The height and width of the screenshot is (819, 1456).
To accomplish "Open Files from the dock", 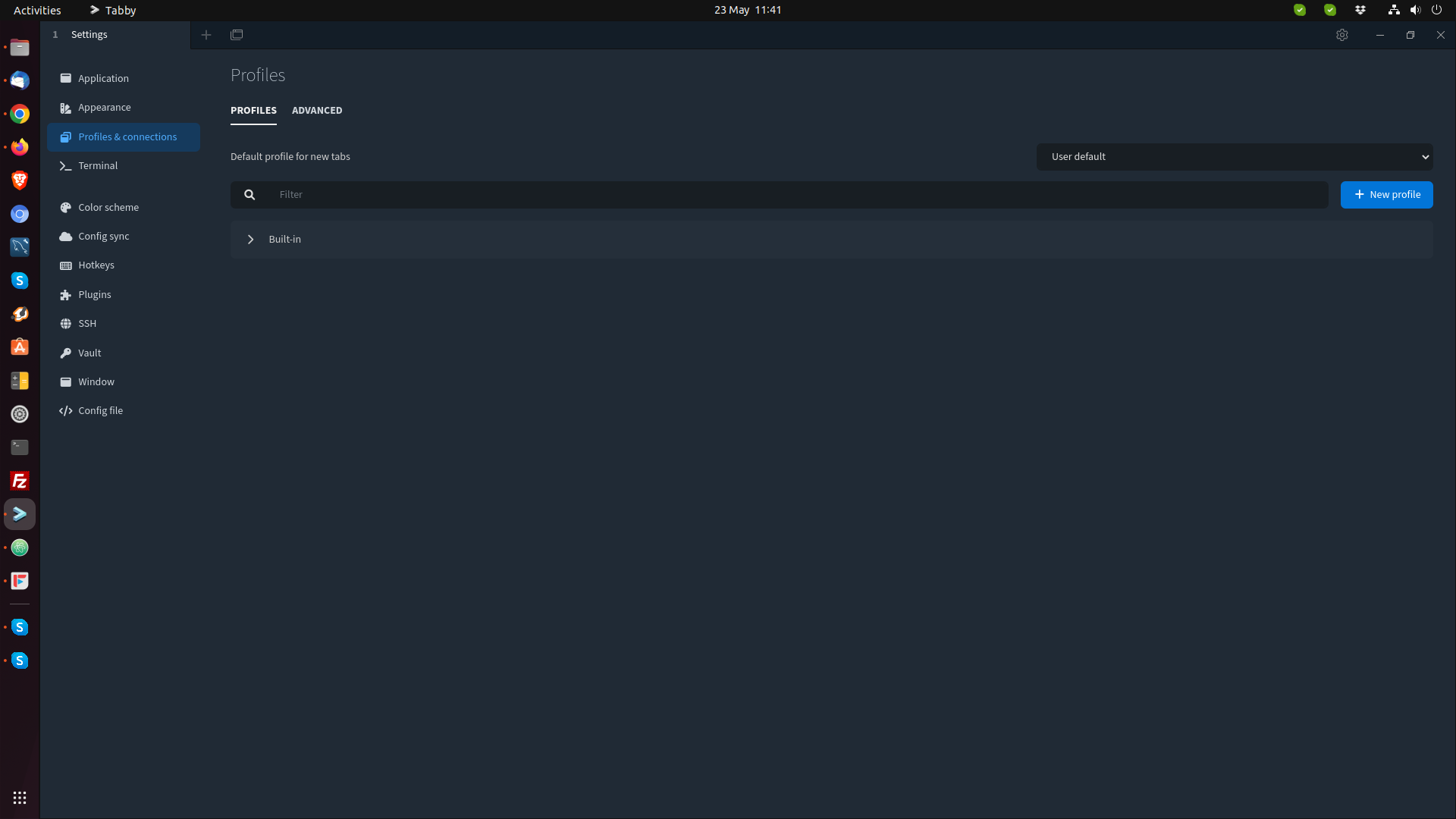I will click(20, 47).
